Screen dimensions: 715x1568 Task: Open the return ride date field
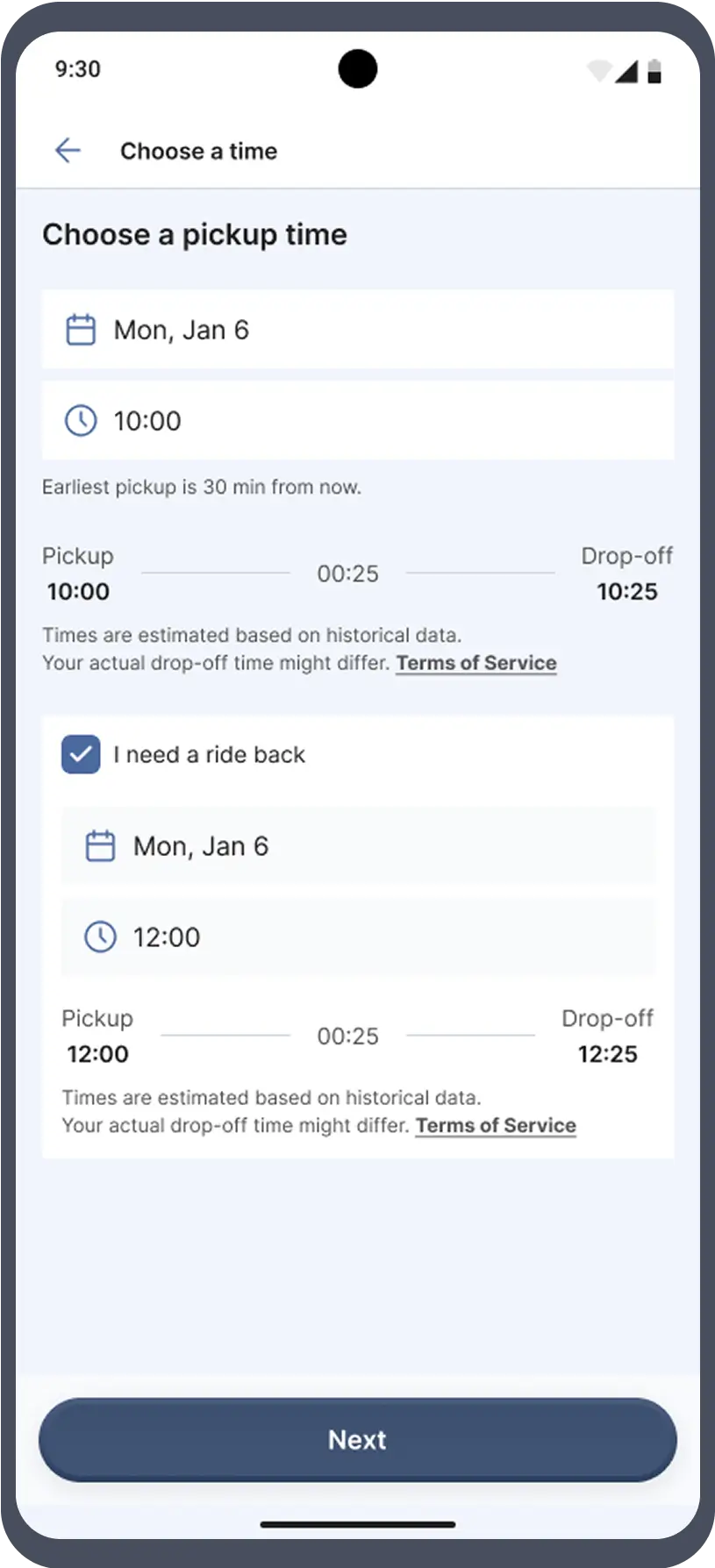tap(358, 846)
